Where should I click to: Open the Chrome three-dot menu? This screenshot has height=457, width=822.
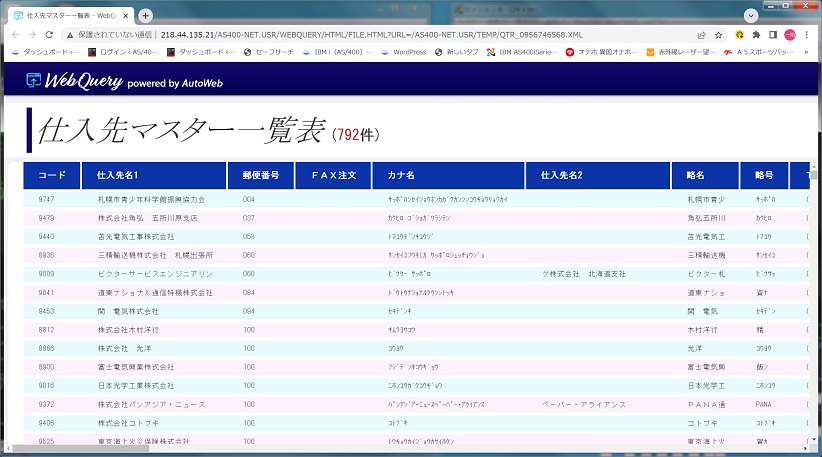click(808, 34)
